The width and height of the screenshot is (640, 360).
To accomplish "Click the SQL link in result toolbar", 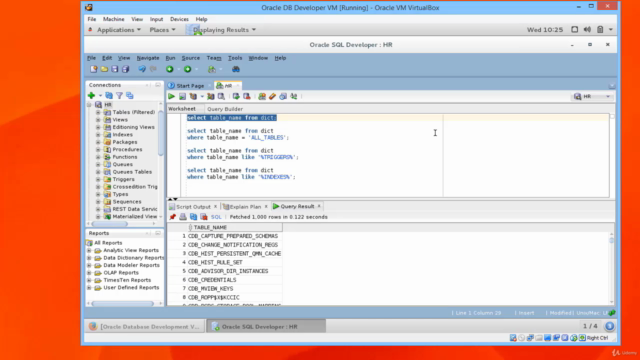I will click(x=216, y=217).
